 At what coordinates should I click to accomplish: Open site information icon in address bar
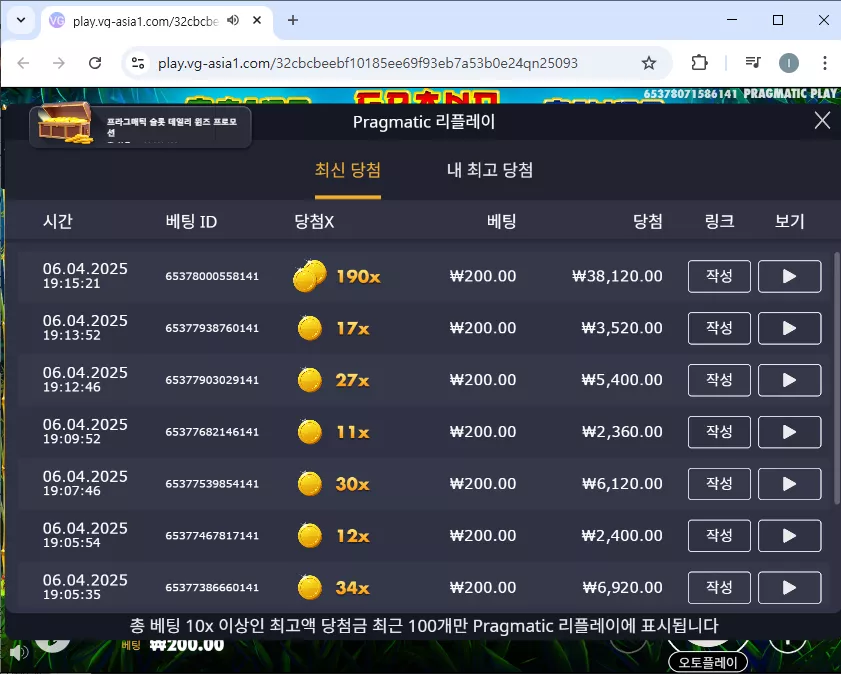(138, 63)
